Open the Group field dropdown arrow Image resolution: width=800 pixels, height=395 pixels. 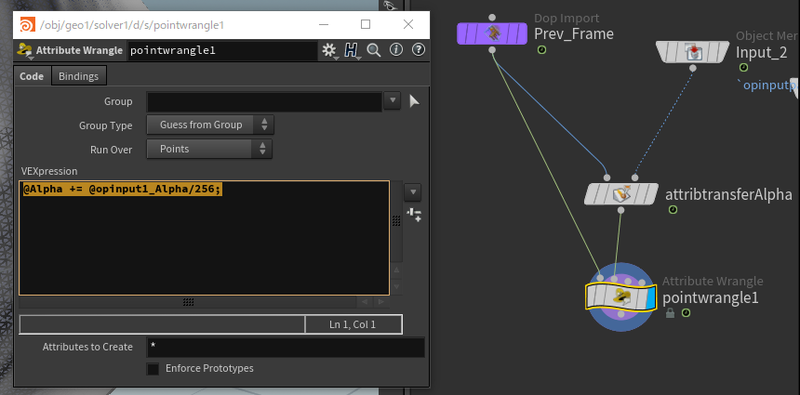[392, 101]
